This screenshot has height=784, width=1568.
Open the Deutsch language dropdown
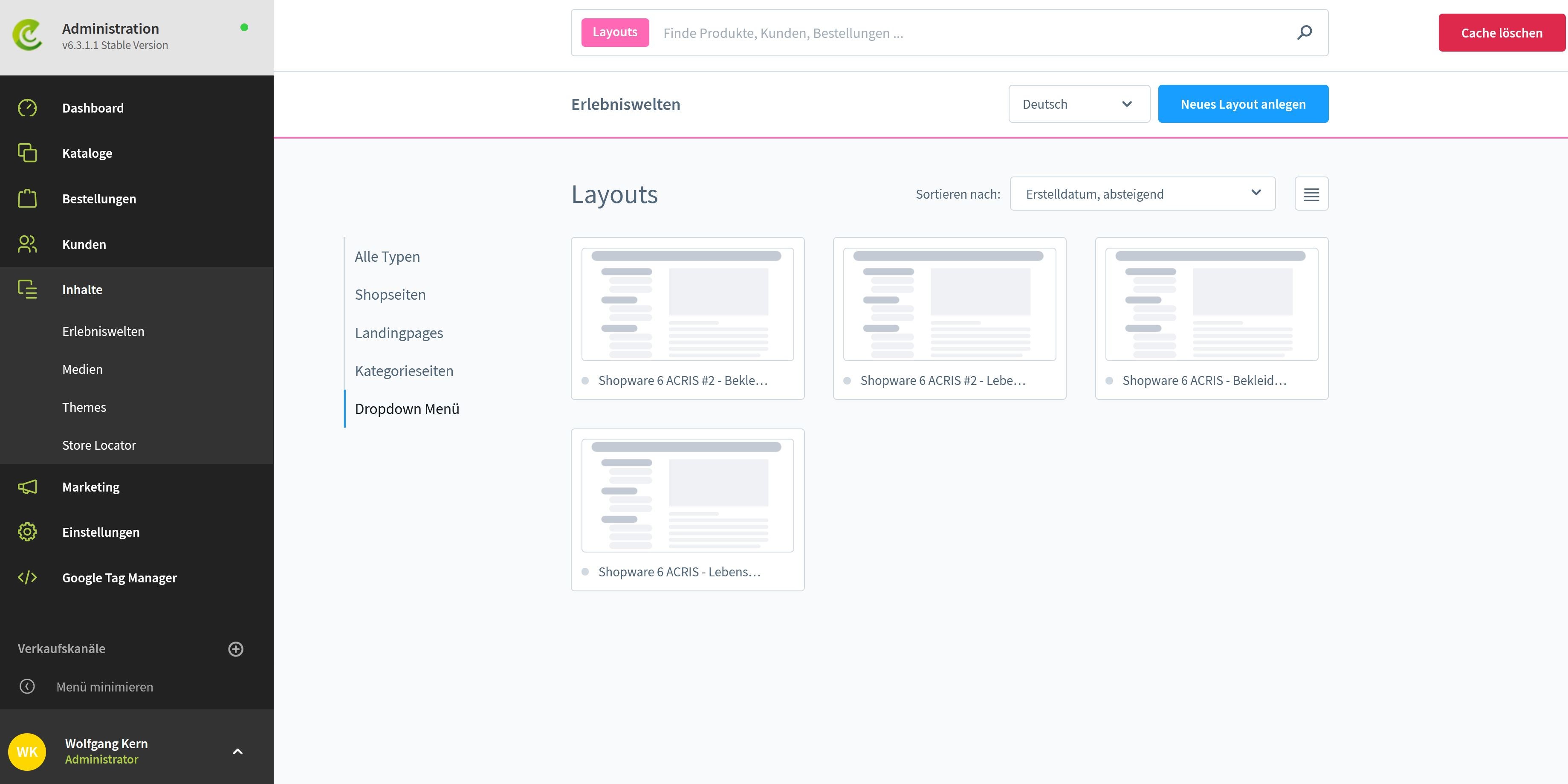tap(1079, 104)
